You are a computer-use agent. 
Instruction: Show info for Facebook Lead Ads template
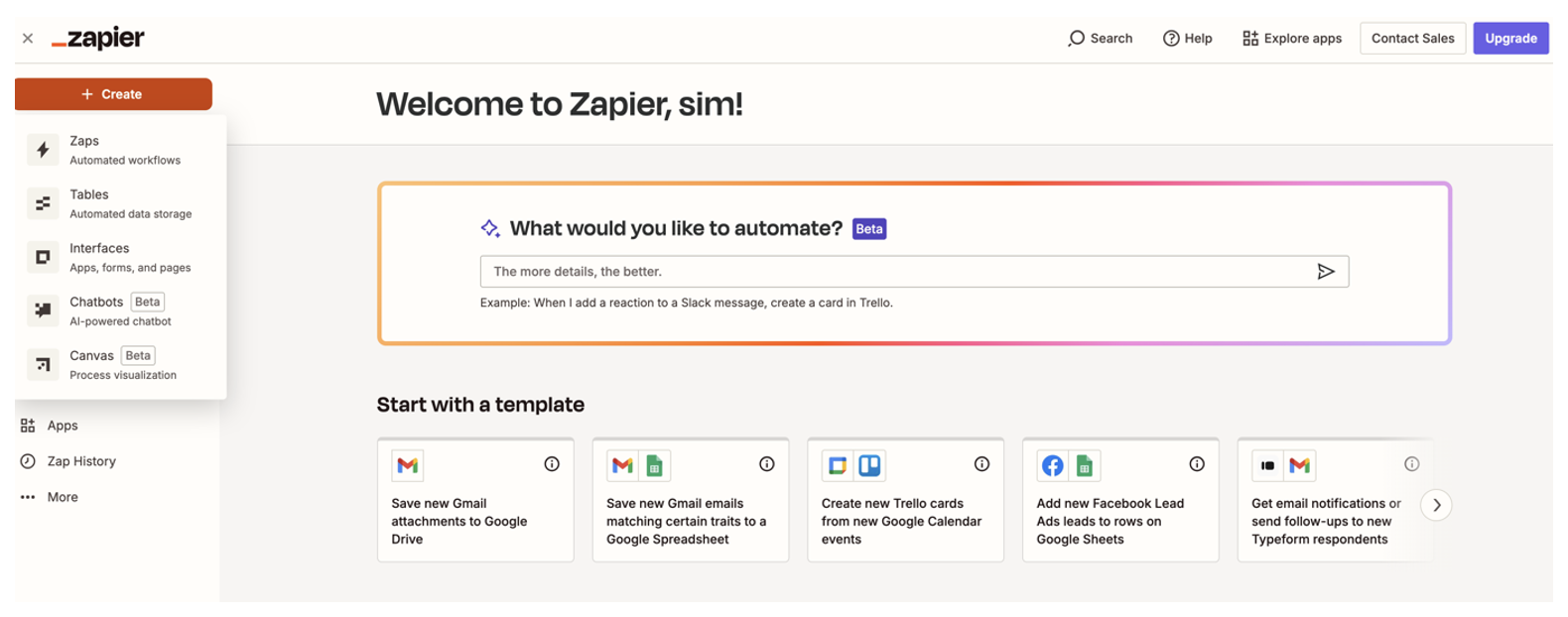coord(1197,464)
